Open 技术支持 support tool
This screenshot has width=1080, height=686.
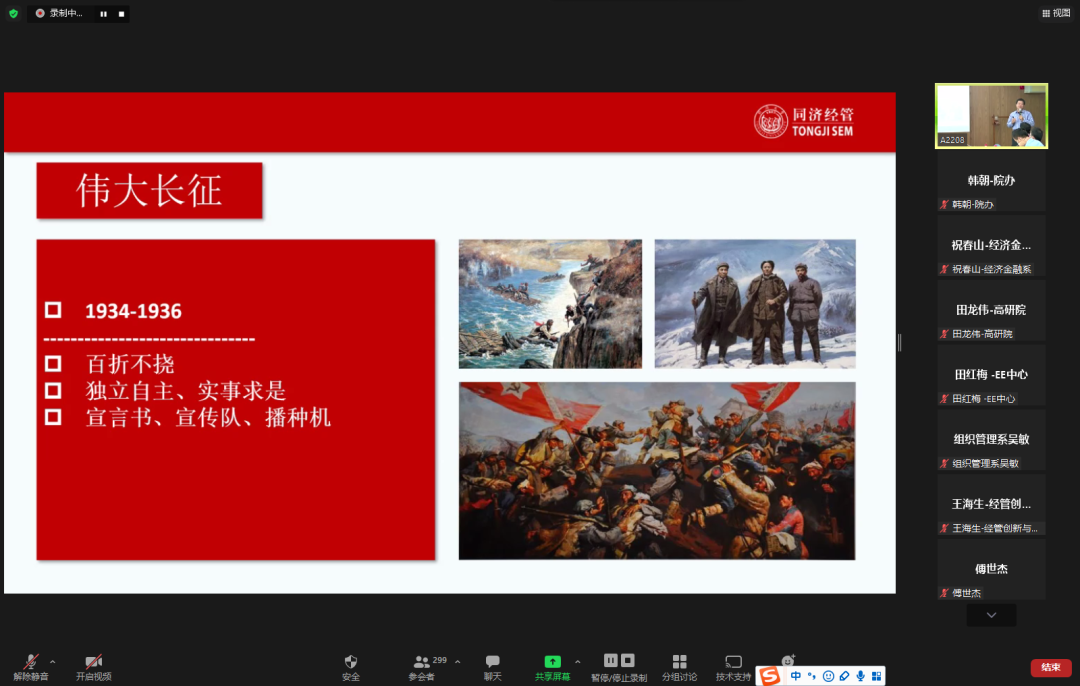tap(733, 667)
